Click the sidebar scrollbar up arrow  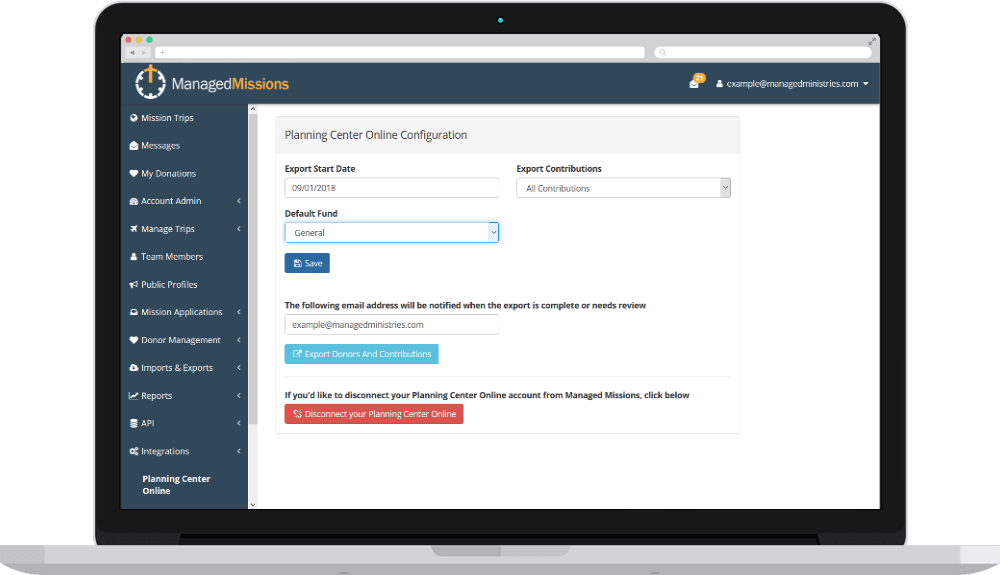pos(253,109)
